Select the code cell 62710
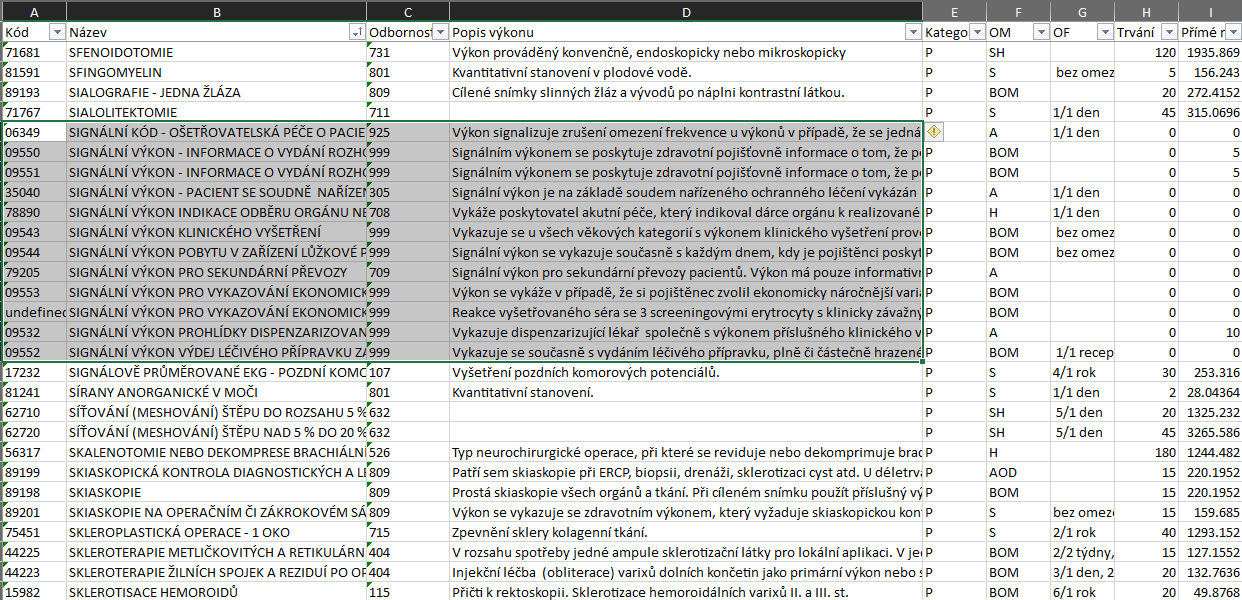Image resolution: width=1242 pixels, height=600 pixels. click(x=34, y=412)
